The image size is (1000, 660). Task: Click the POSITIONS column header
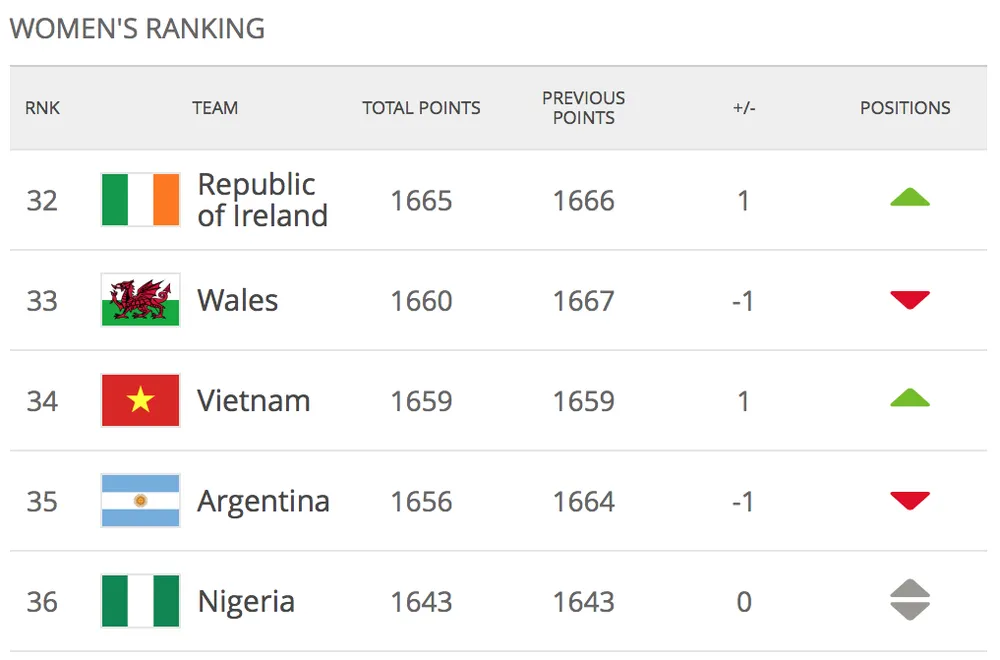click(905, 108)
